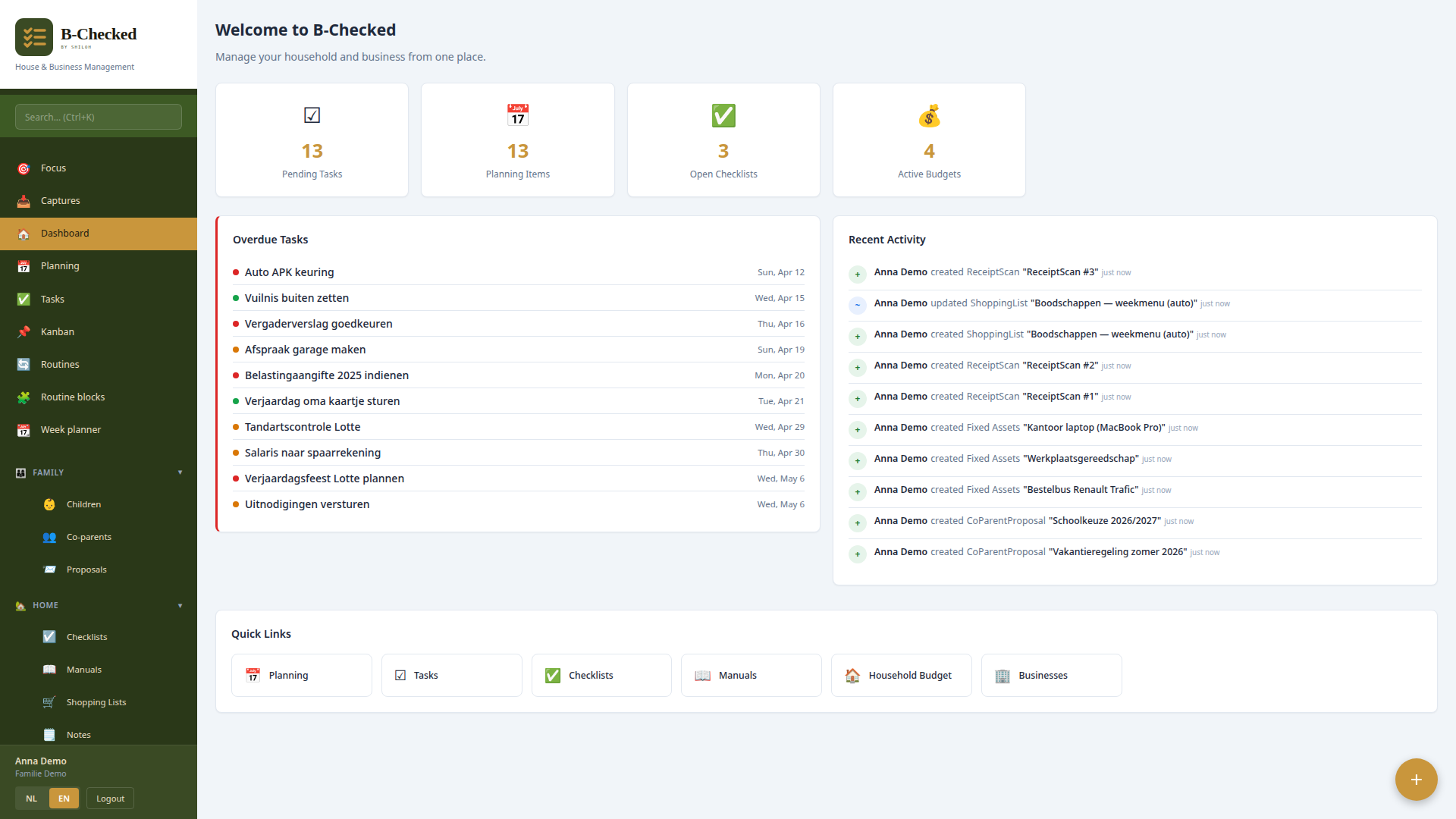Click the Tasks checkmark icon in sidebar
This screenshot has height=819, width=1456.
pyautogui.click(x=24, y=300)
